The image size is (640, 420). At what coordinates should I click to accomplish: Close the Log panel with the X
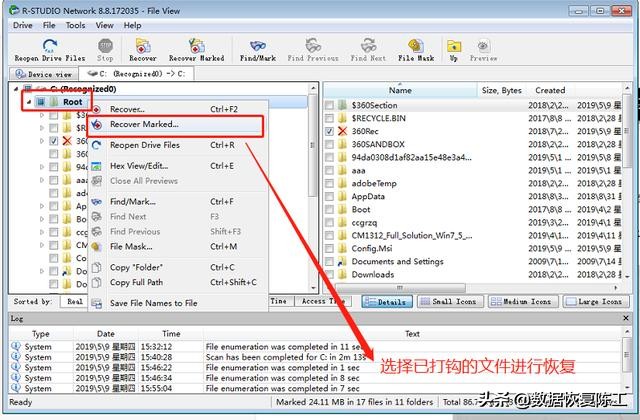tap(626, 318)
